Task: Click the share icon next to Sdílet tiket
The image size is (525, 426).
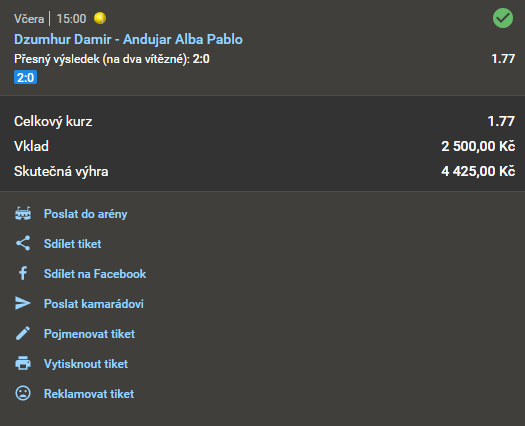Action: 23,243
